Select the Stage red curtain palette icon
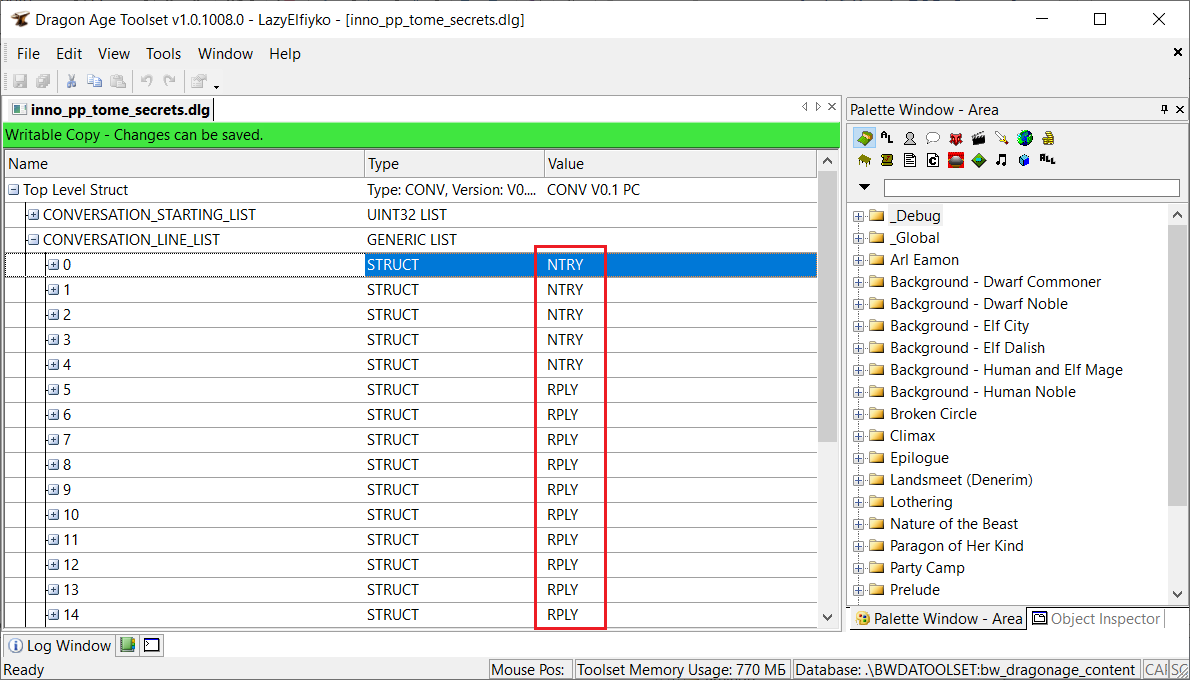 click(x=956, y=160)
